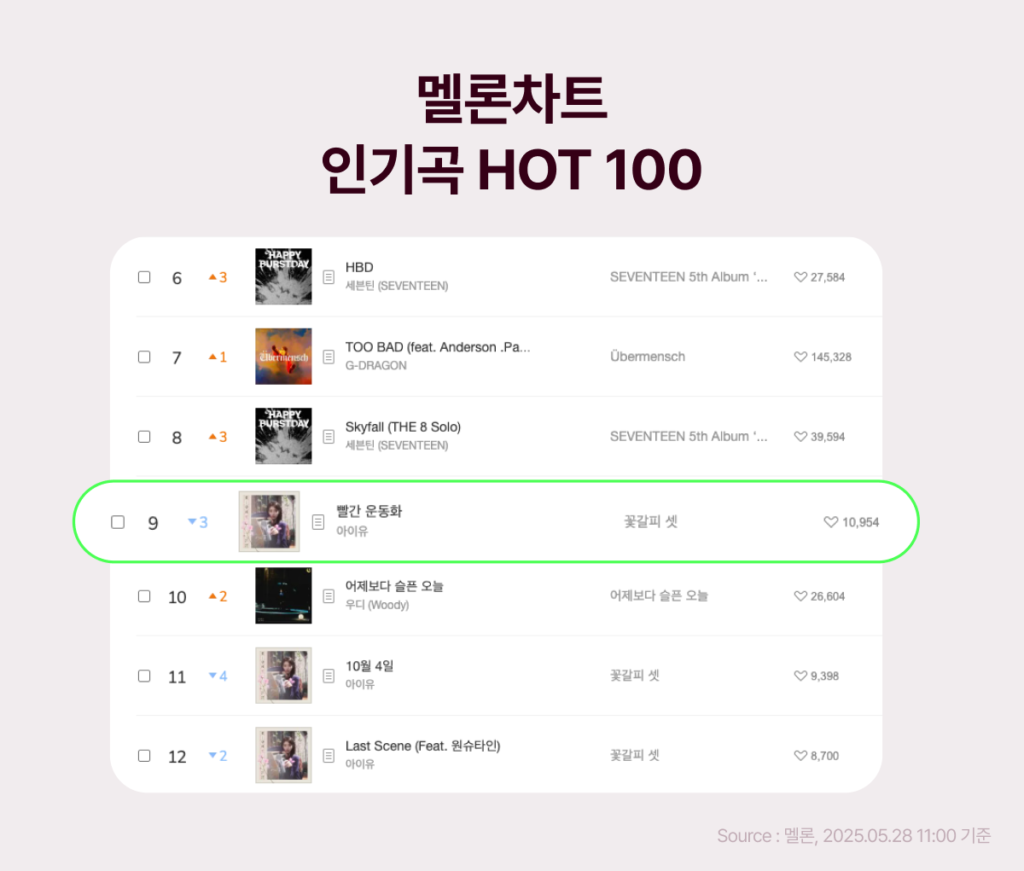The image size is (1024, 871).
Task: Tick checkbox for rank 12 Last Scene
Action: point(144,755)
